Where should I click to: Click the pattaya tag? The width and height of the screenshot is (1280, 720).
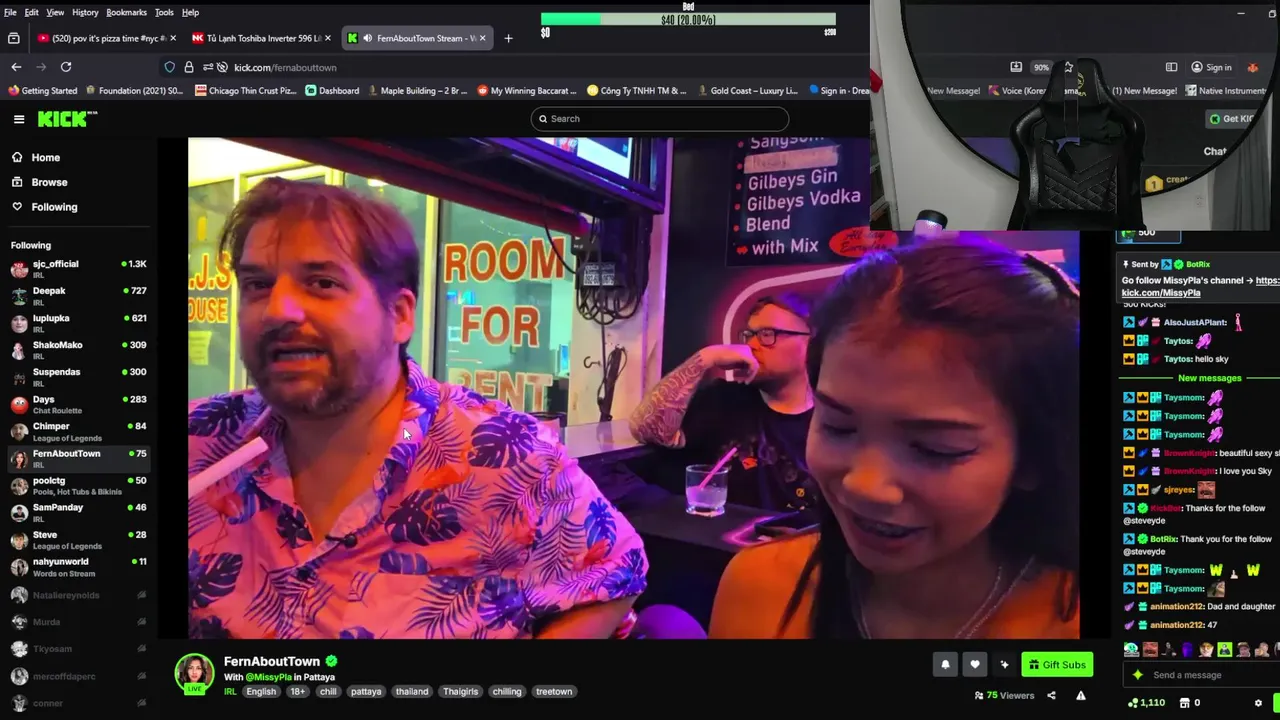[366, 691]
